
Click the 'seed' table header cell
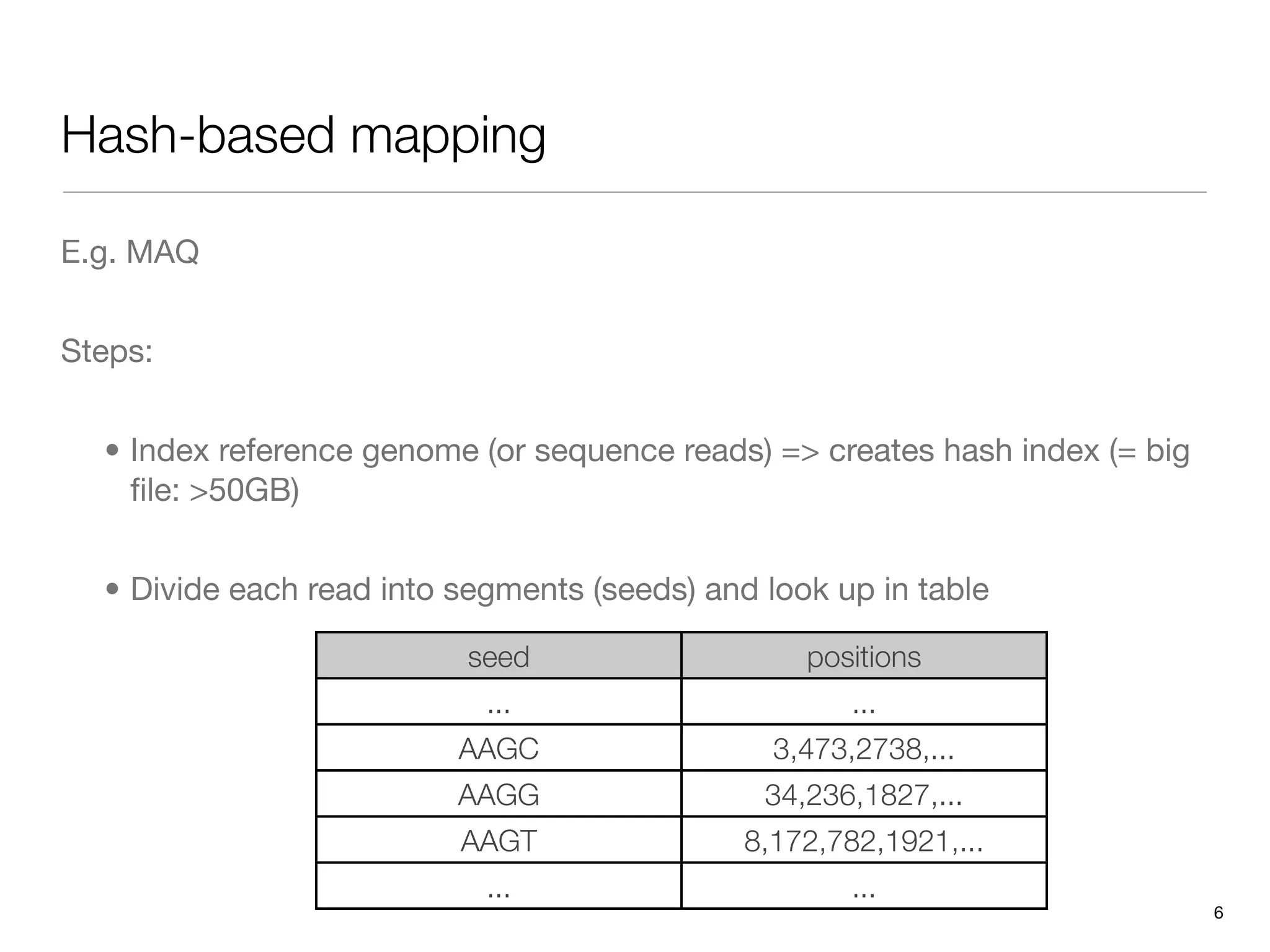pos(499,656)
